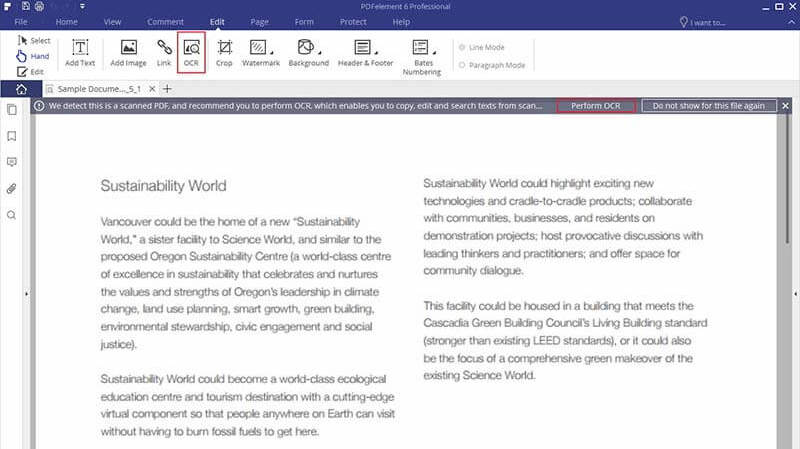Open the attachments side panel
The image size is (800, 449).
coord(12,189)
